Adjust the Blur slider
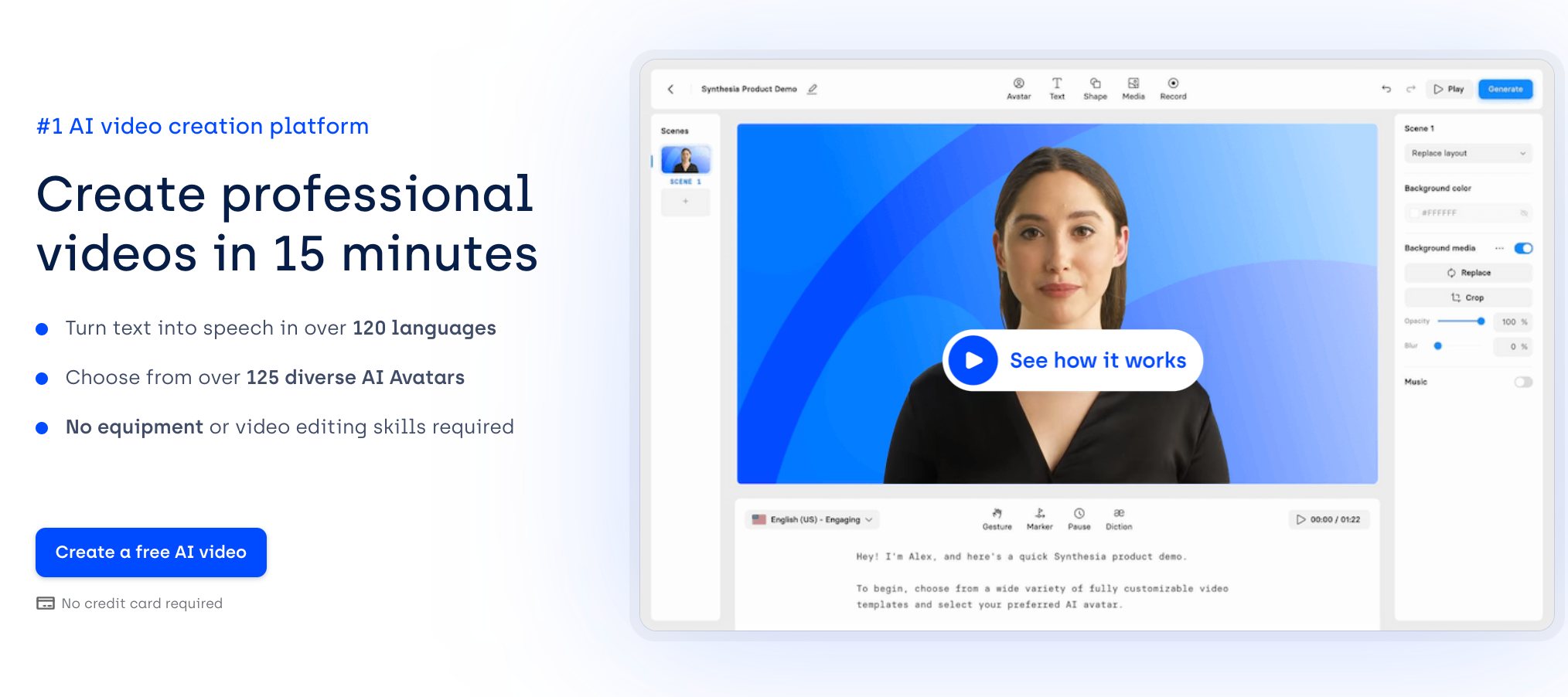 point(1461,345)
